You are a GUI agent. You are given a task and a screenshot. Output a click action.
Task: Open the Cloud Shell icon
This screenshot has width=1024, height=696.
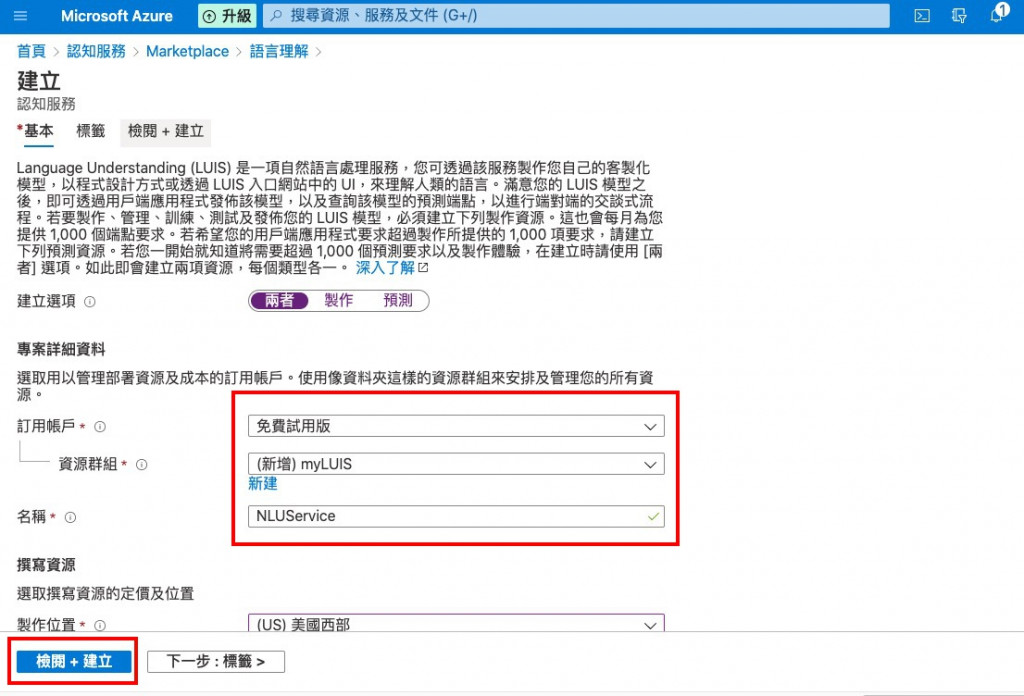tap(921, 16)
